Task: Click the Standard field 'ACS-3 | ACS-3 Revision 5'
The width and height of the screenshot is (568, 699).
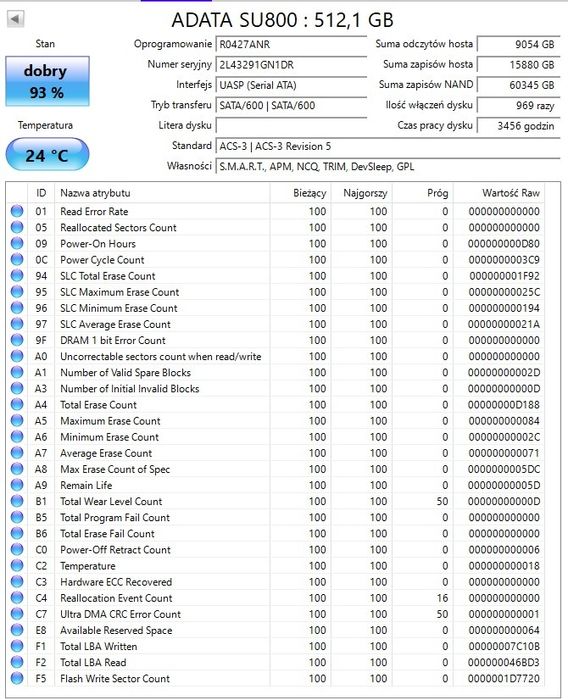Action: 388,146
